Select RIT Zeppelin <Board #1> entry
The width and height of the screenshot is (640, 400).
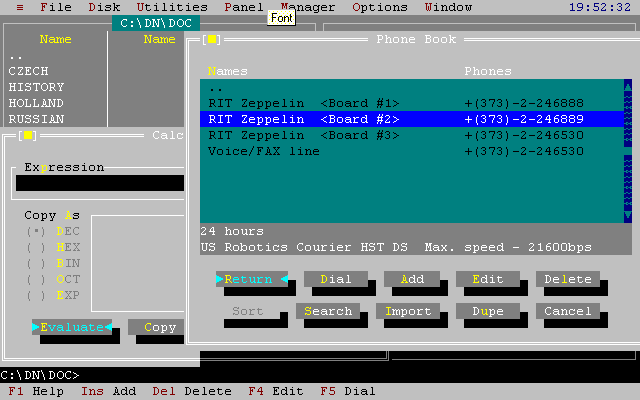coord(412,103)
